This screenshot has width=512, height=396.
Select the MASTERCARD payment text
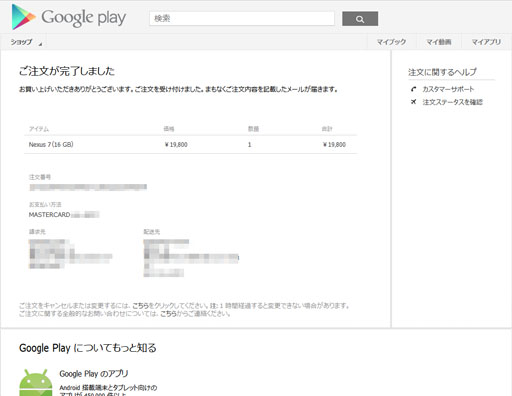(49, 215)
